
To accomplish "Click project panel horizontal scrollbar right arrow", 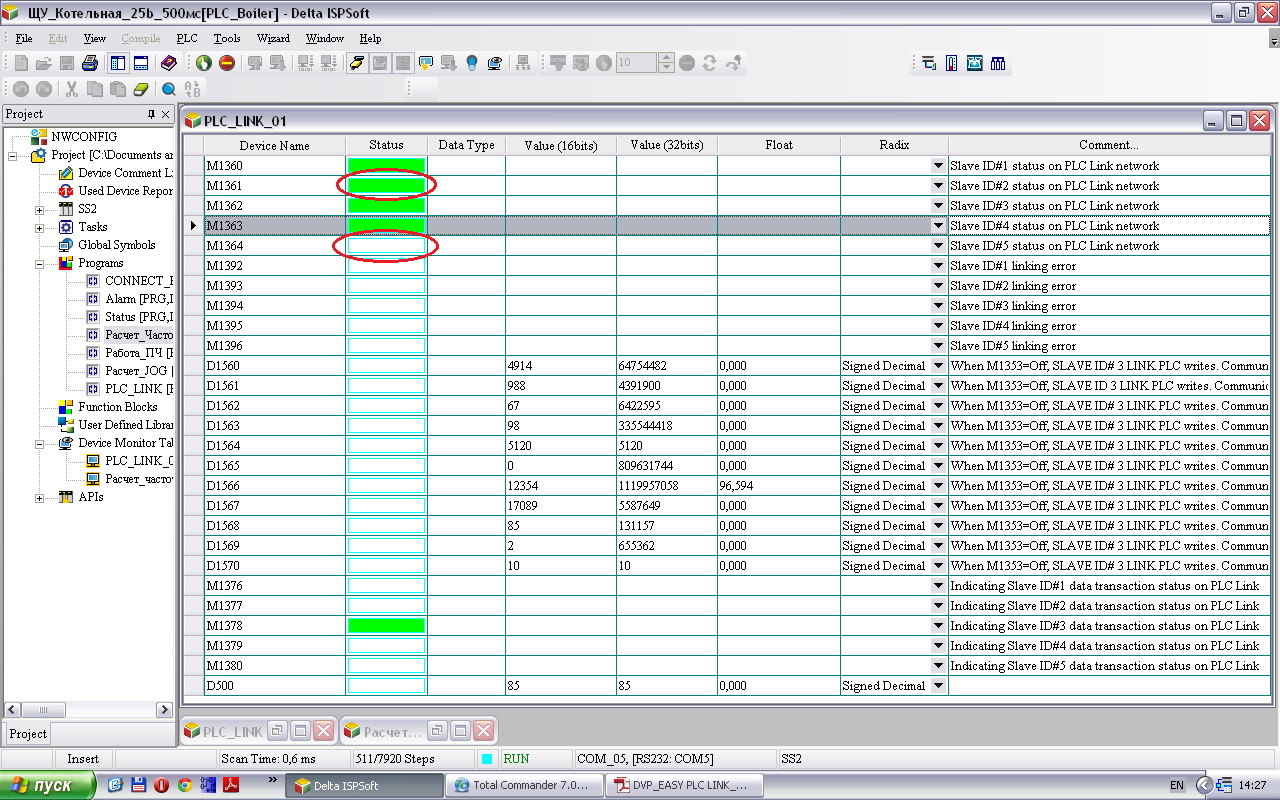I will 166,709.
